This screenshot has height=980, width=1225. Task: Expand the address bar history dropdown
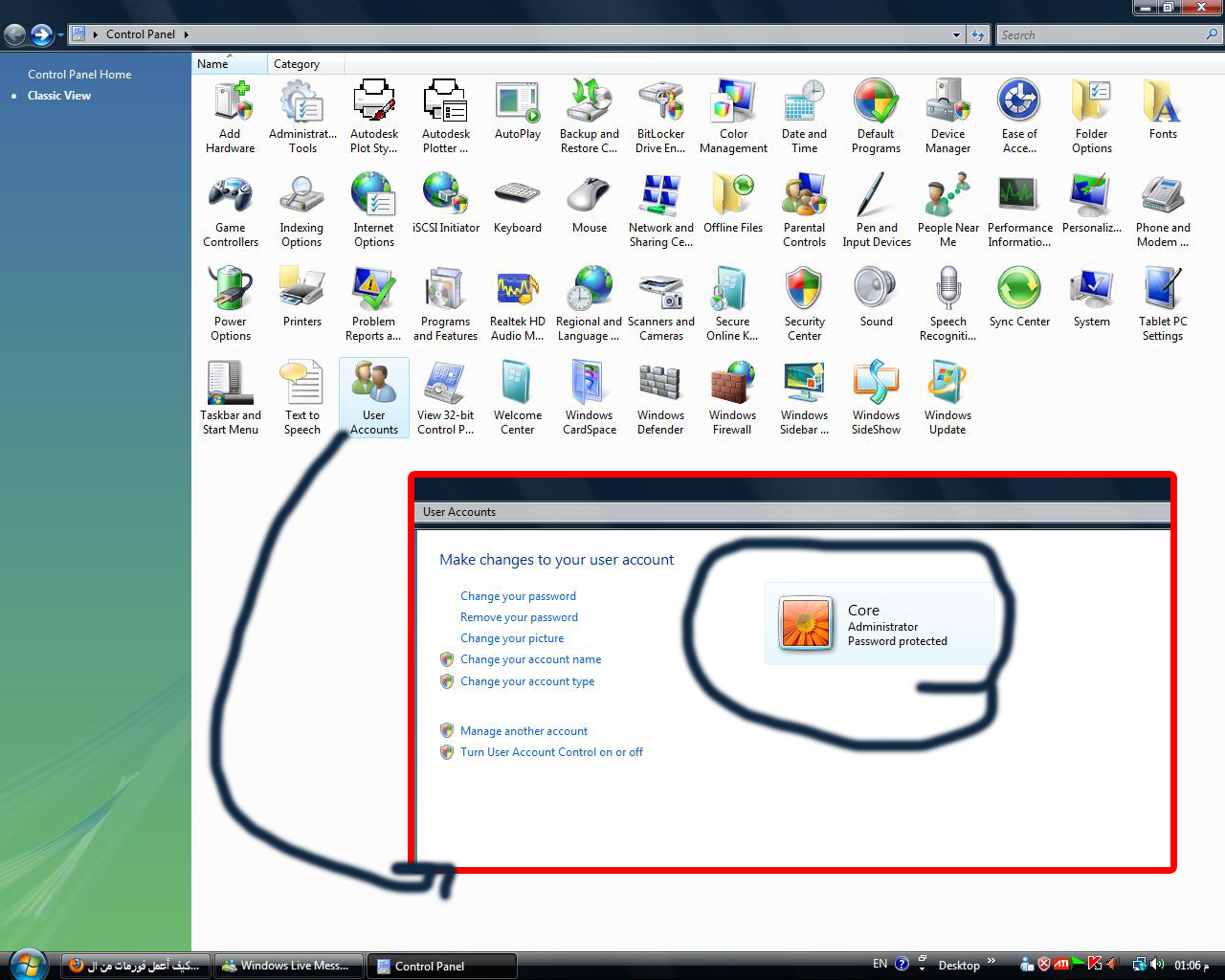tap(956, 35)
